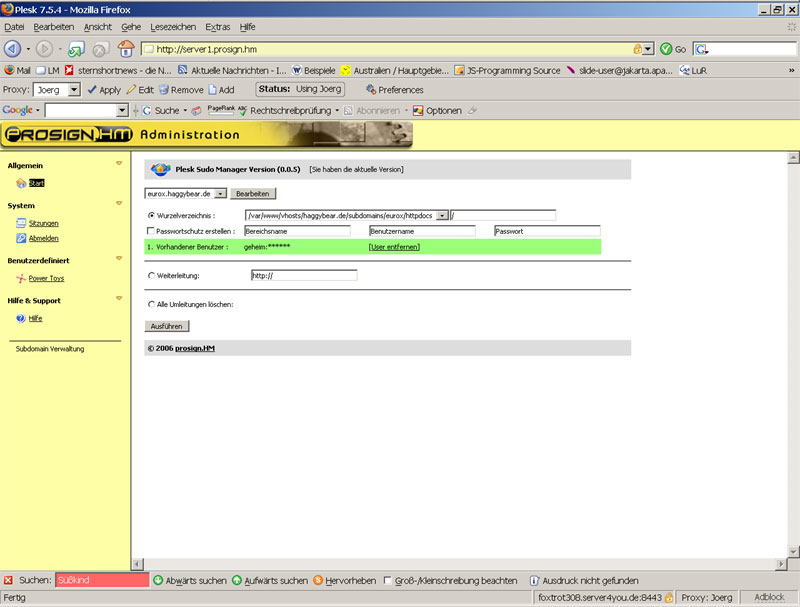Viewport: 800px width, 607px height.
Task: Click the Adblock status bar entry
Action: (x=769, y=597)
